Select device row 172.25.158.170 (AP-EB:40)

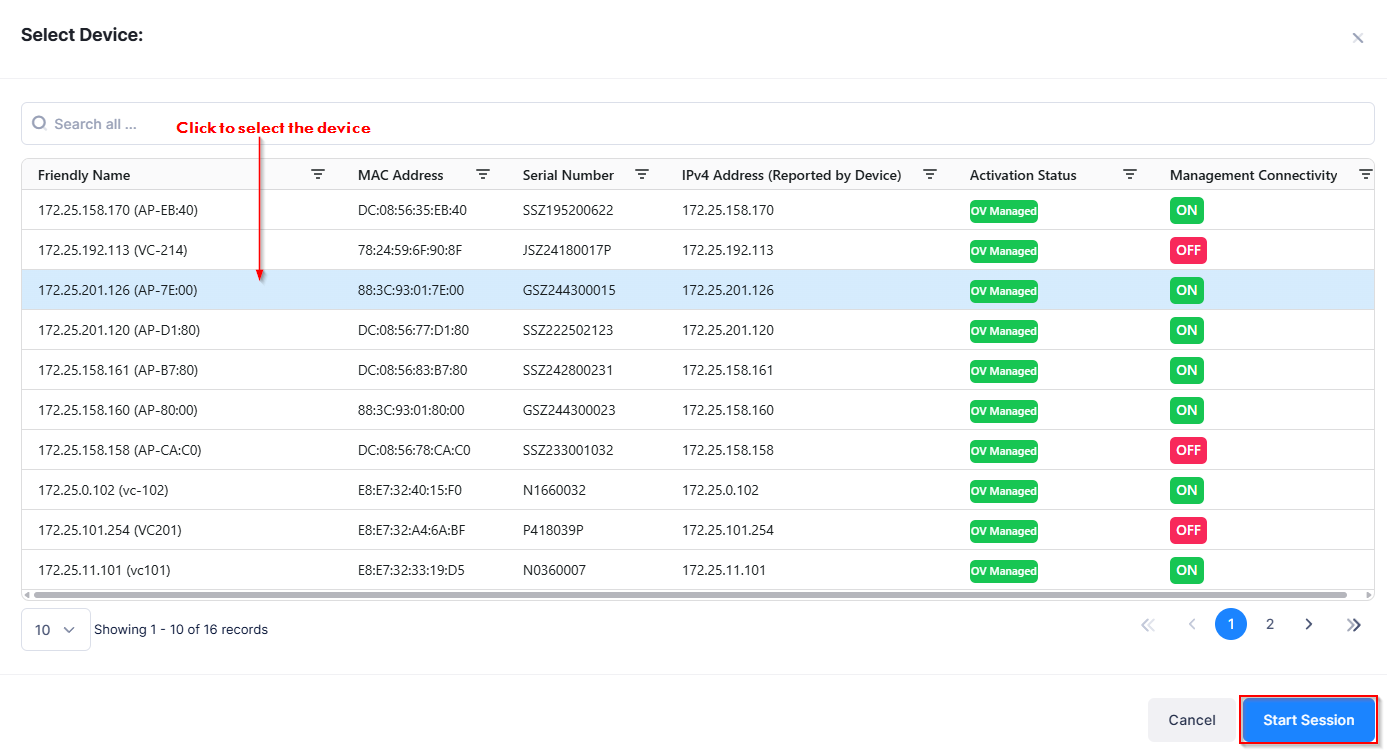coord(118,210)
